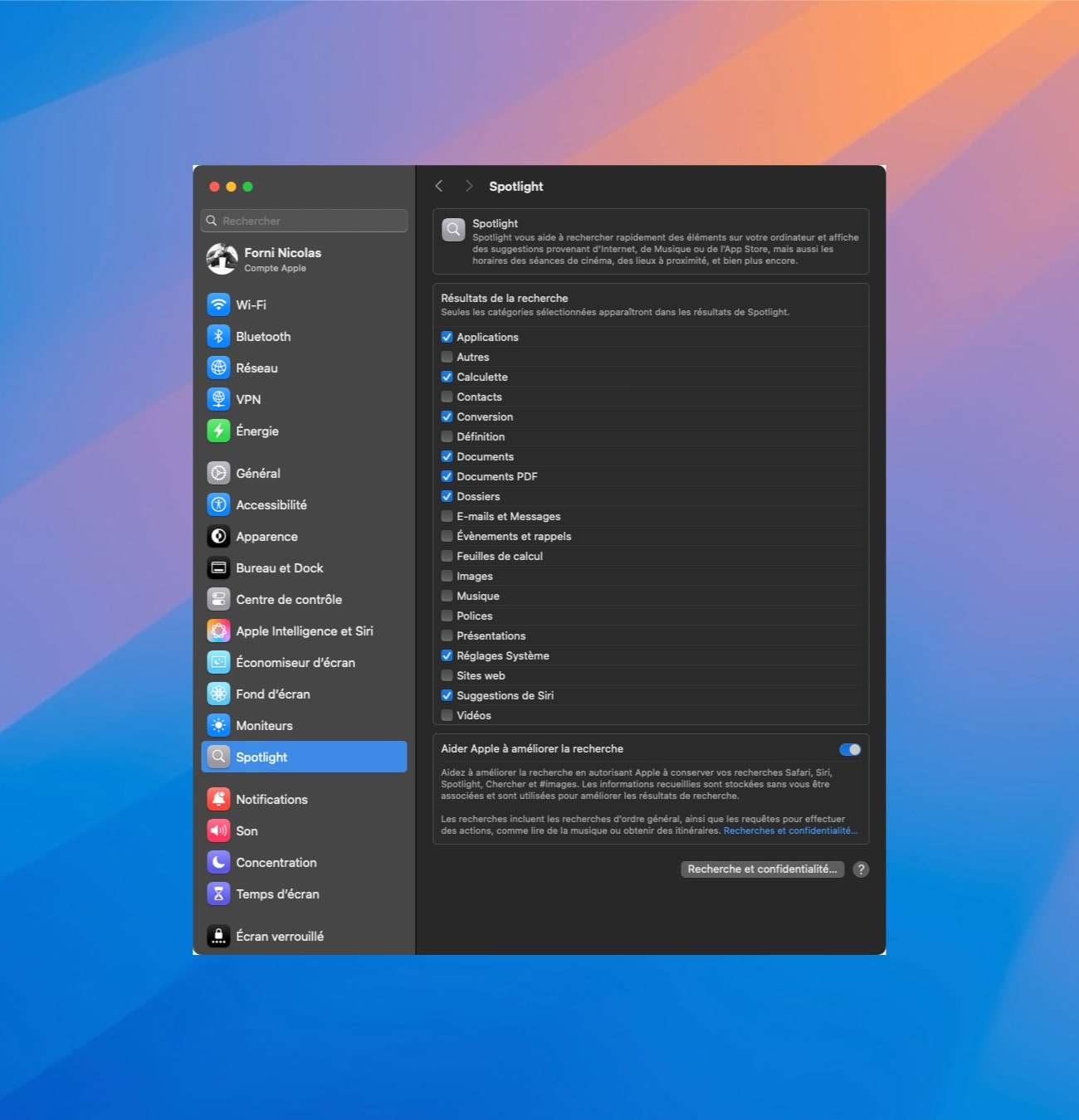Click the Temps d'écran hourglass icon
This screenshot has height=1120, width=1079.
[217, 894]
